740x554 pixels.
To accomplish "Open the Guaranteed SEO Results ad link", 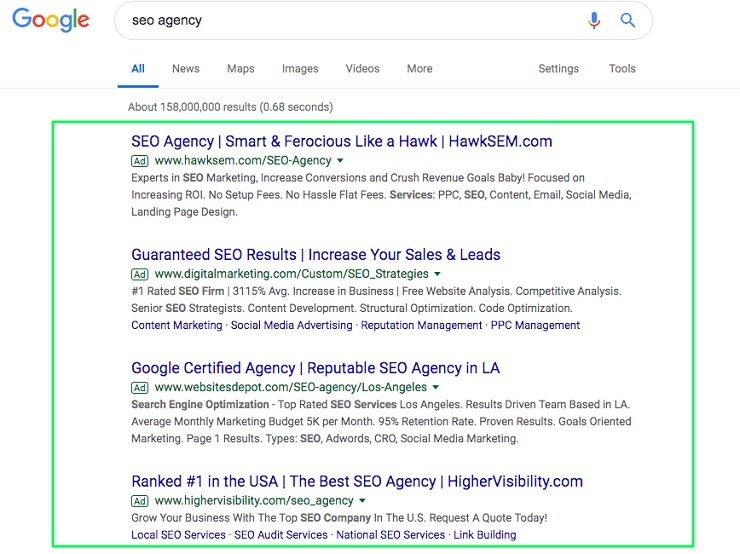I will click(316, 254).
